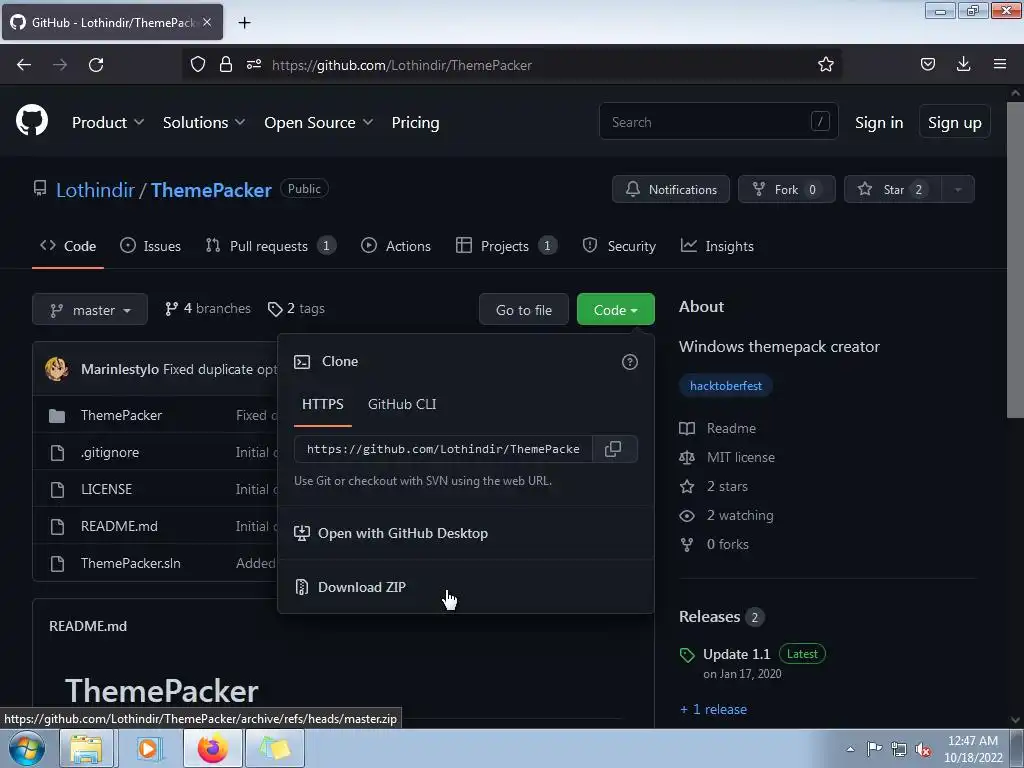Click the padlock site security icon
The height and width of the screenshot is (768, 1024).
tap(226, 65)
